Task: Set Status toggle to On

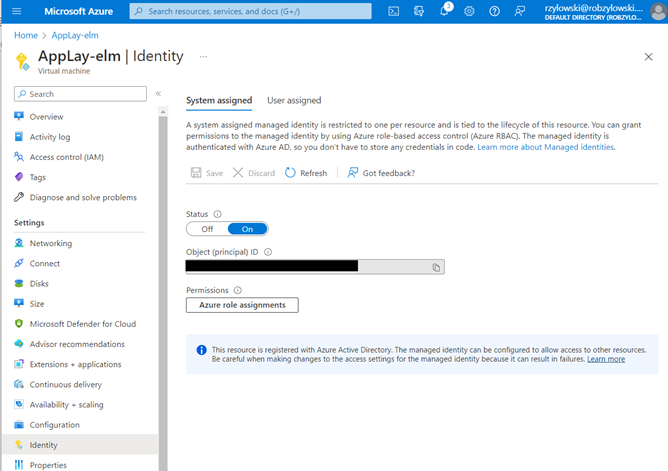Action: pyautogui.click(x=248, y=229)
